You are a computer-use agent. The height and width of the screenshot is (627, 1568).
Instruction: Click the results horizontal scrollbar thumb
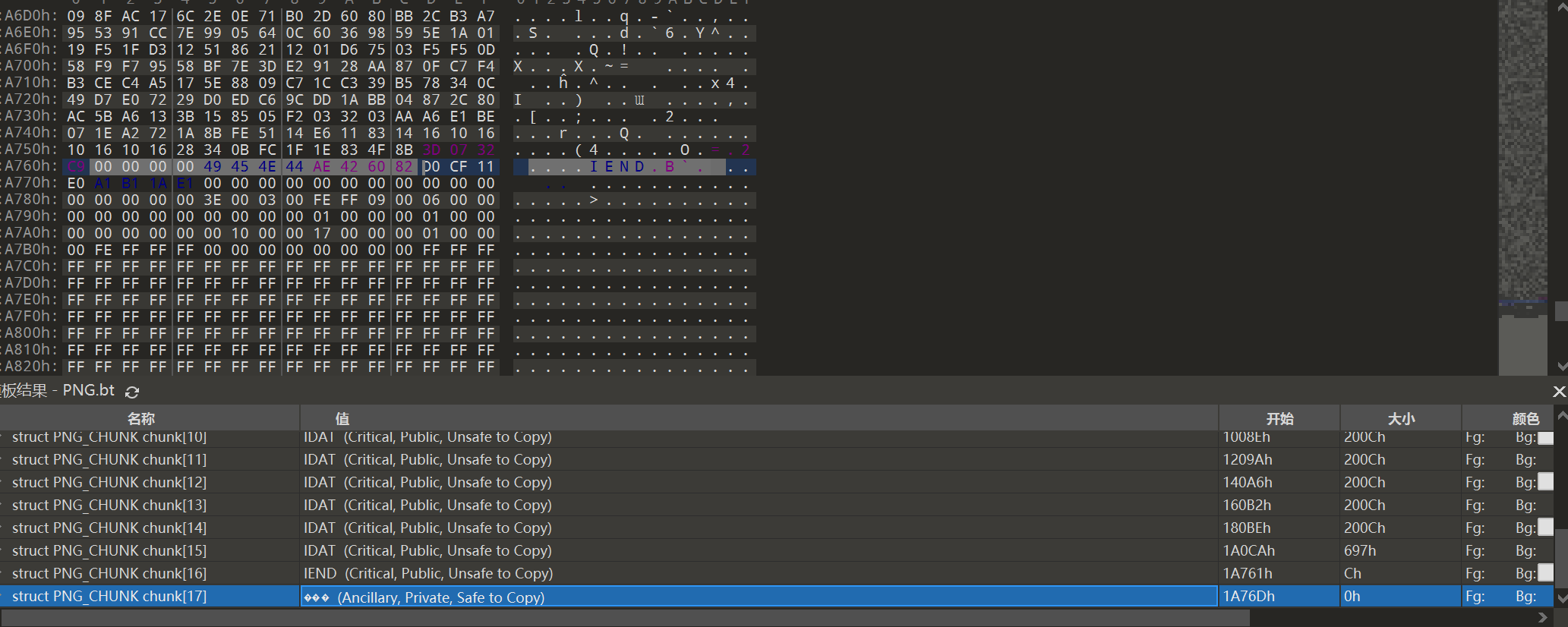(x=624, y=618)
